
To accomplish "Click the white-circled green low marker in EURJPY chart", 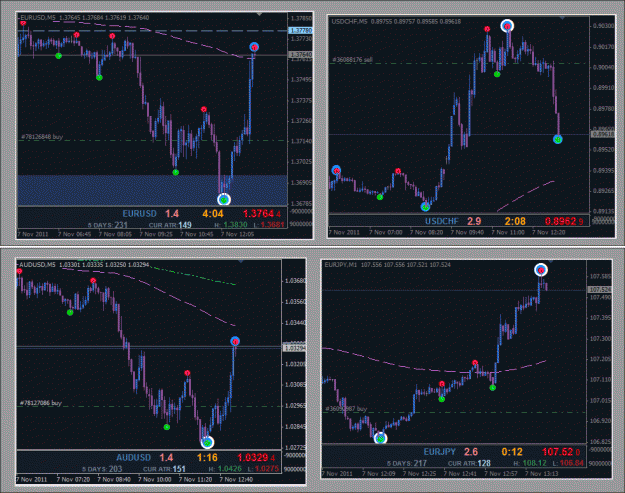I will click(x=381, y=438).
